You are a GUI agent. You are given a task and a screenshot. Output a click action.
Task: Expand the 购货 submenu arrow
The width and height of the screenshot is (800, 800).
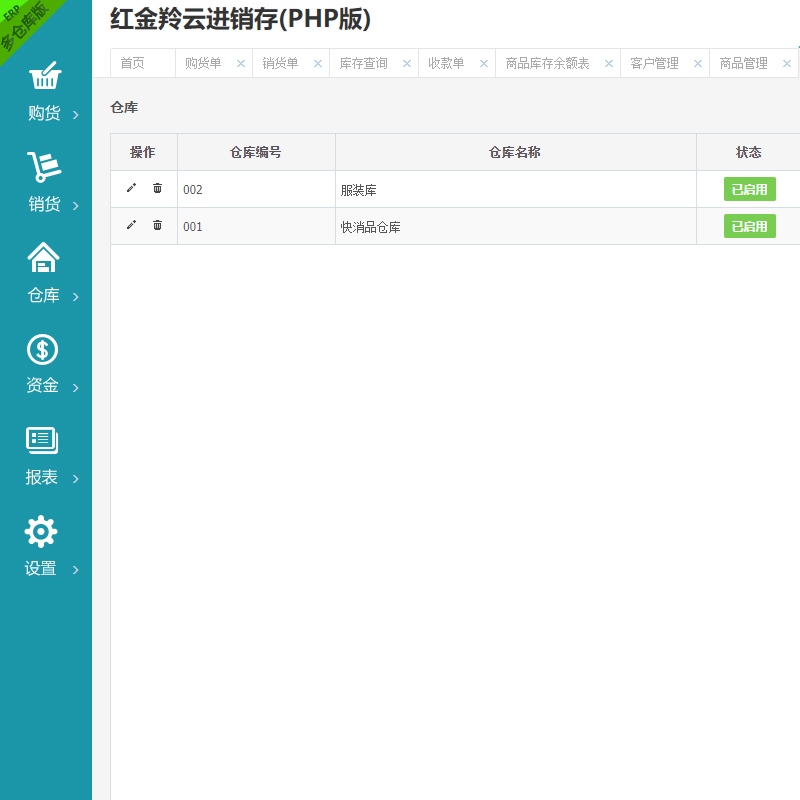click(x=76, y=115)
